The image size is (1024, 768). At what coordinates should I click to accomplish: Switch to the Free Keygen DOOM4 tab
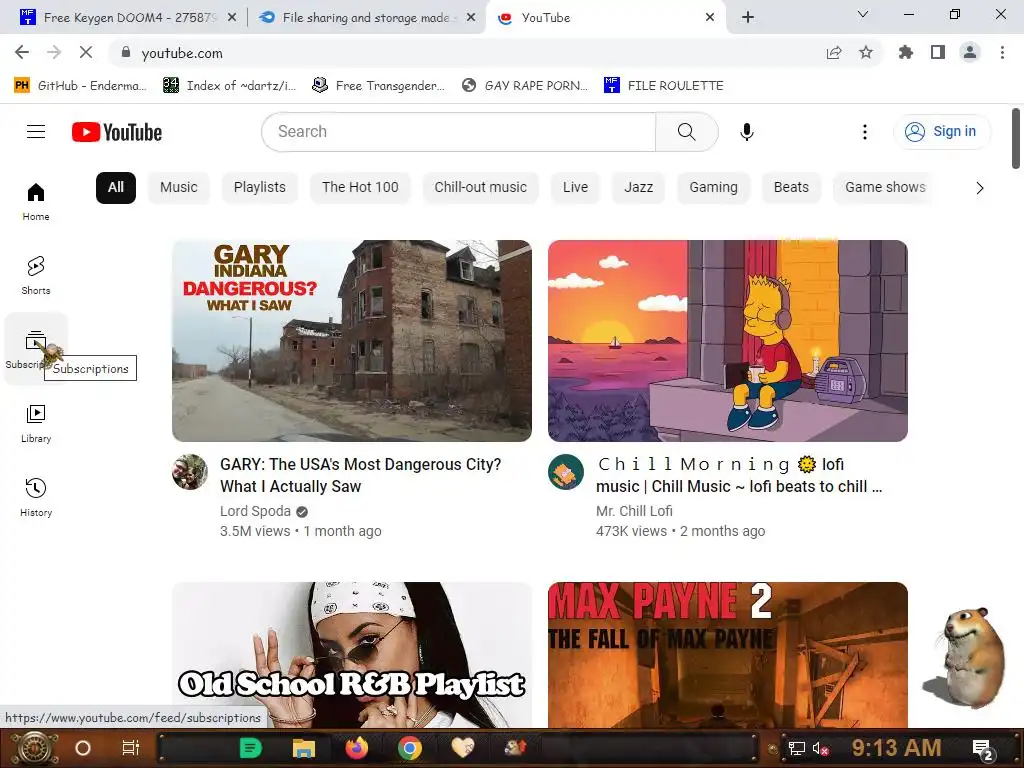(x=129, y=18)
